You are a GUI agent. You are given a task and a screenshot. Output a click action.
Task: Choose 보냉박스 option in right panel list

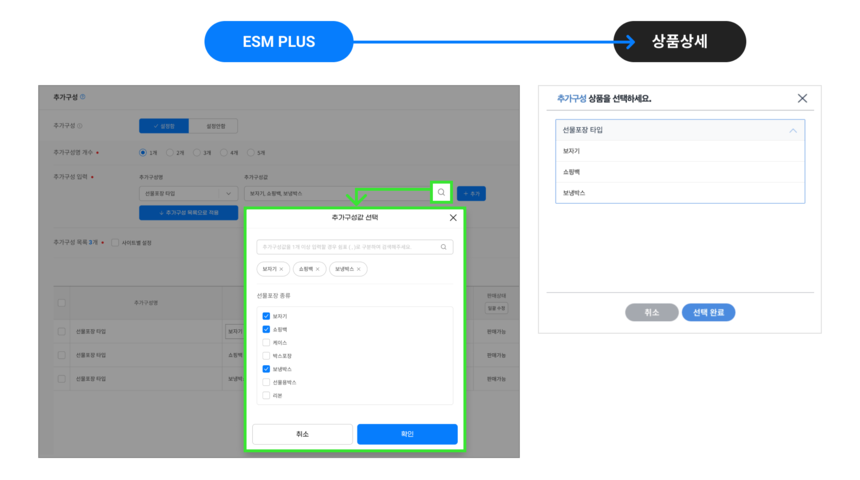[x=680, y=193]
